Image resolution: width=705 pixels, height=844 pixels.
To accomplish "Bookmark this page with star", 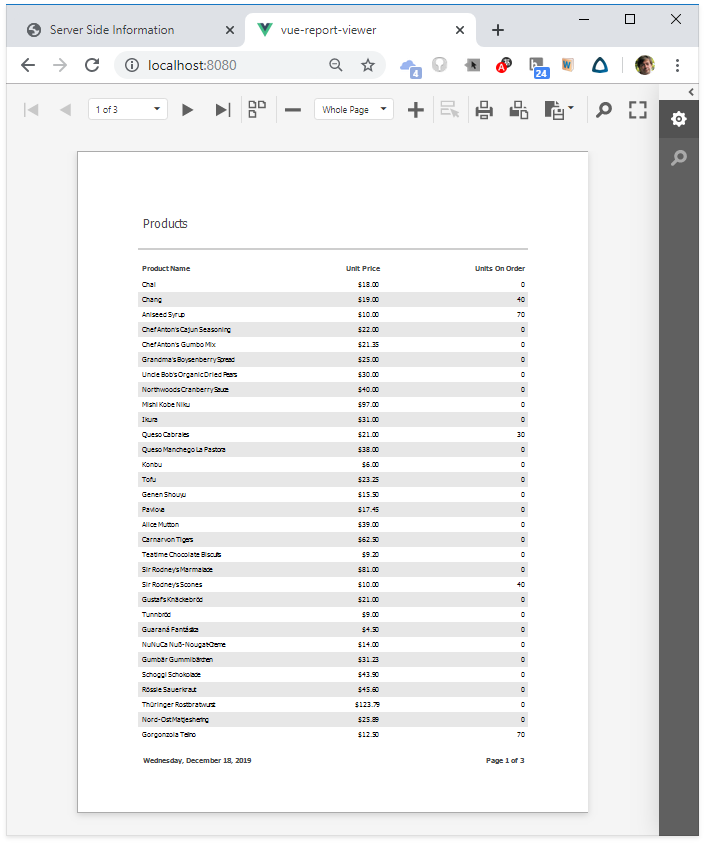I will (x=368, y=65).
